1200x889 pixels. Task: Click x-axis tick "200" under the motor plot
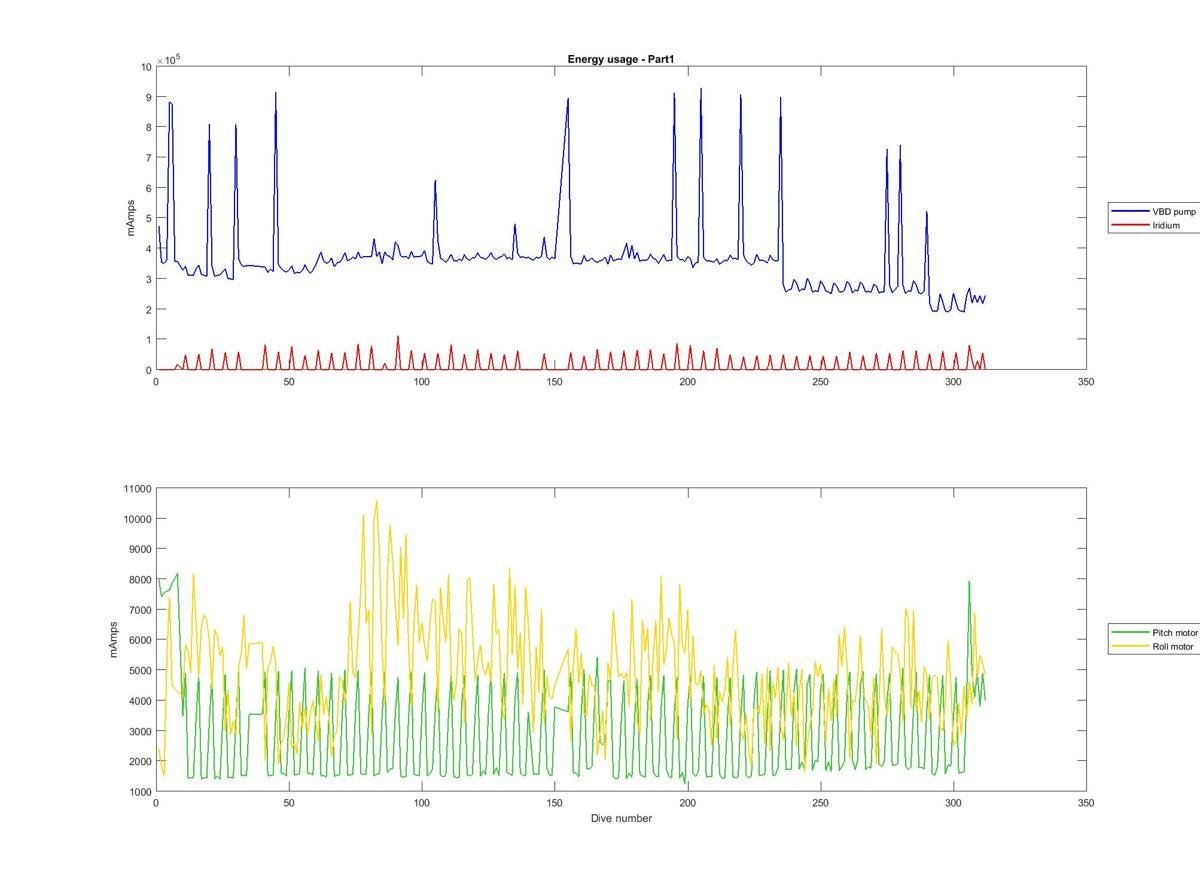pyautogui.click(x=687, y=803)
